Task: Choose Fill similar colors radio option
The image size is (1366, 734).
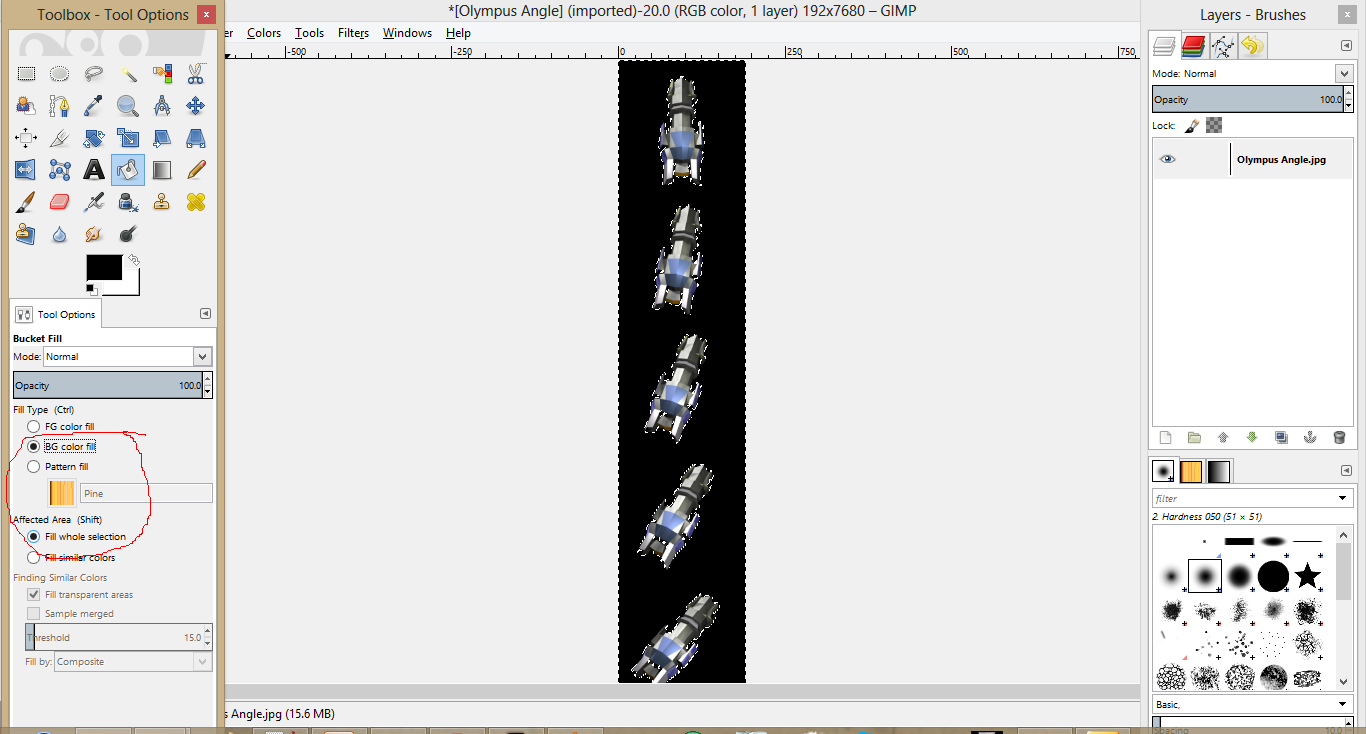Action: pos(34,557)
